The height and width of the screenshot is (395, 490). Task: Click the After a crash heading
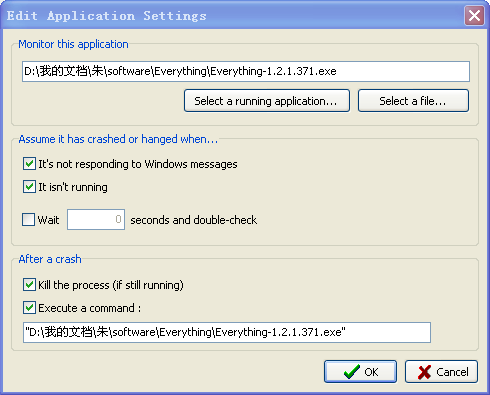[x=50, y=259]
